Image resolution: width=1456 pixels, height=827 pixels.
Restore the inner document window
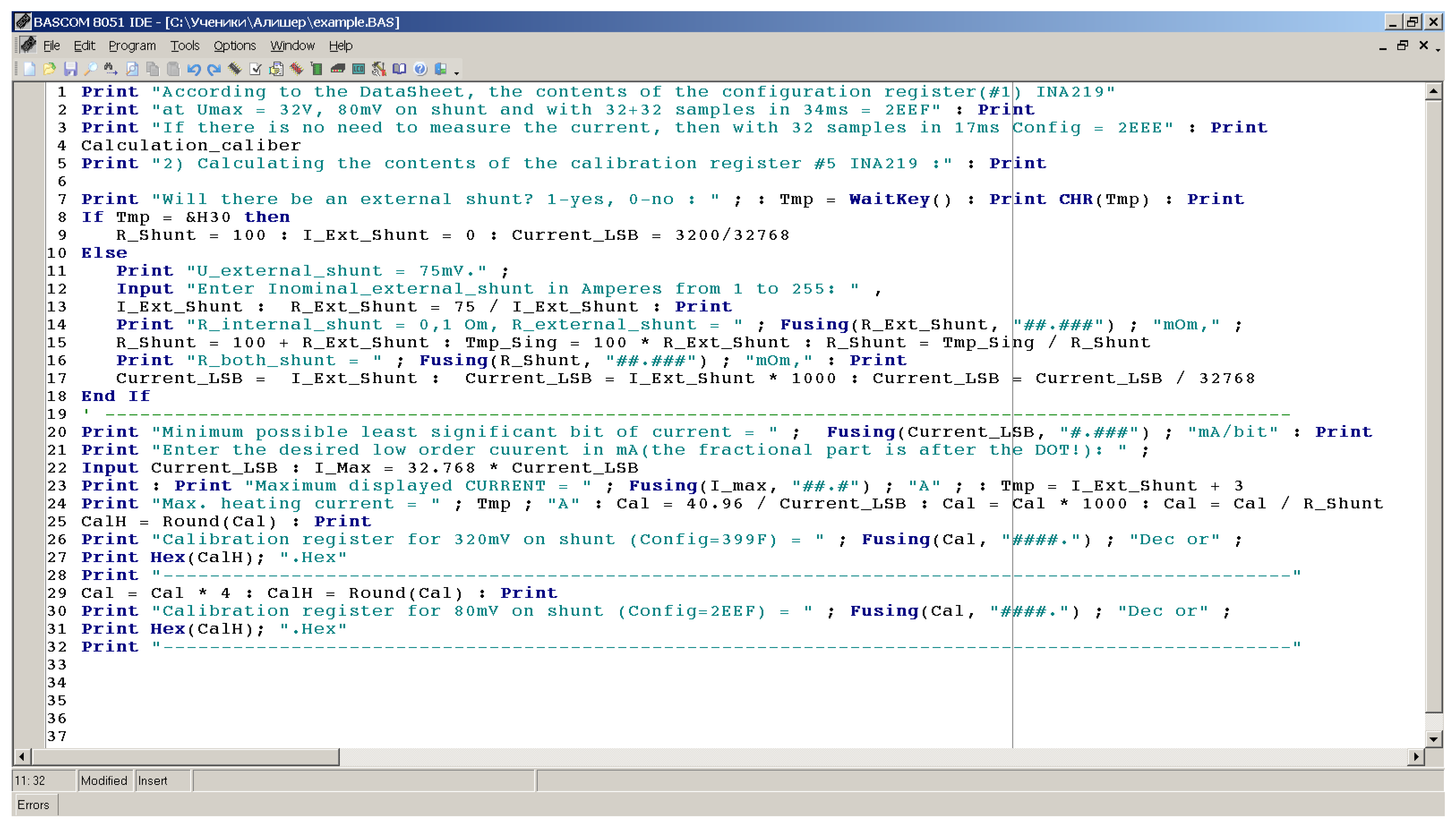point(1403,46)
